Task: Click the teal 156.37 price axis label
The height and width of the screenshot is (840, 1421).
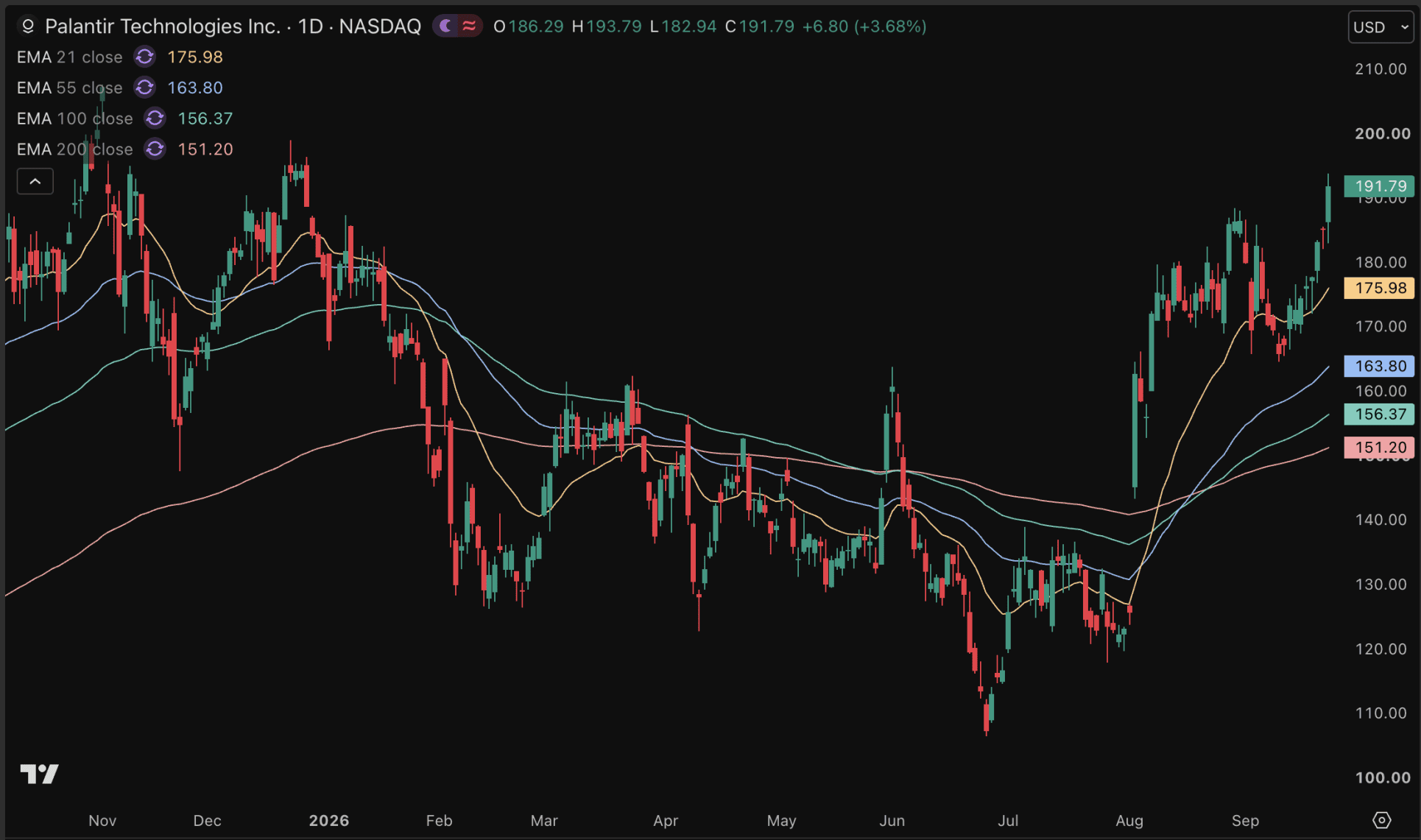Action: pyautogui.click(x=1379, y=414)
